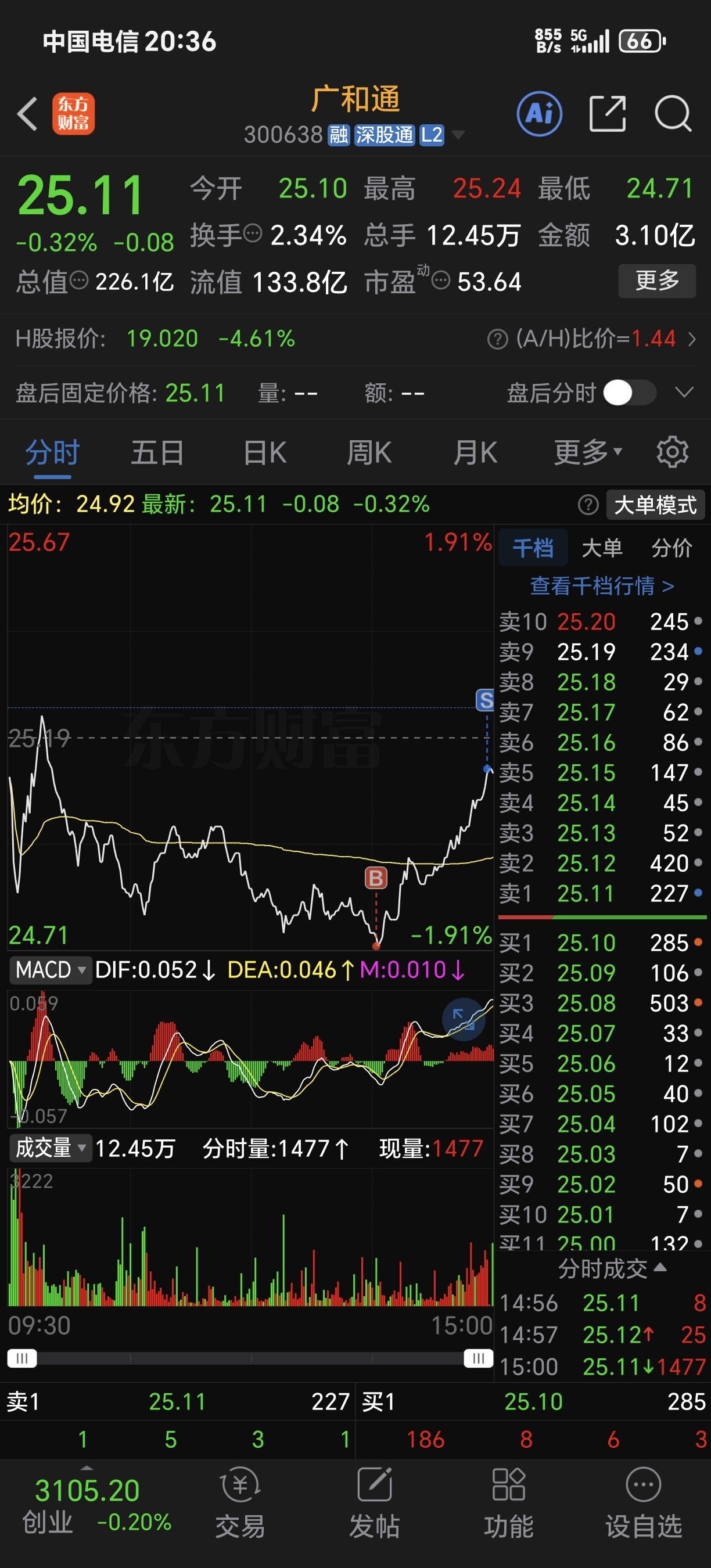Tap info icon next to 市盈

[x=440, y=280]
